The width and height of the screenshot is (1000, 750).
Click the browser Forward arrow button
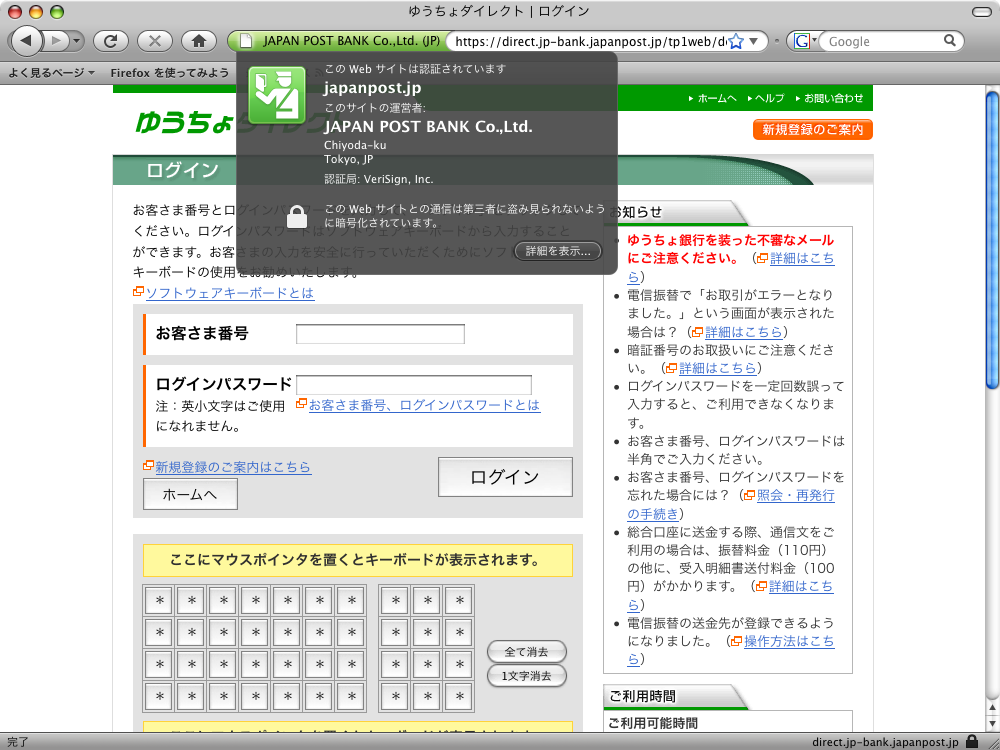[56, 41]
